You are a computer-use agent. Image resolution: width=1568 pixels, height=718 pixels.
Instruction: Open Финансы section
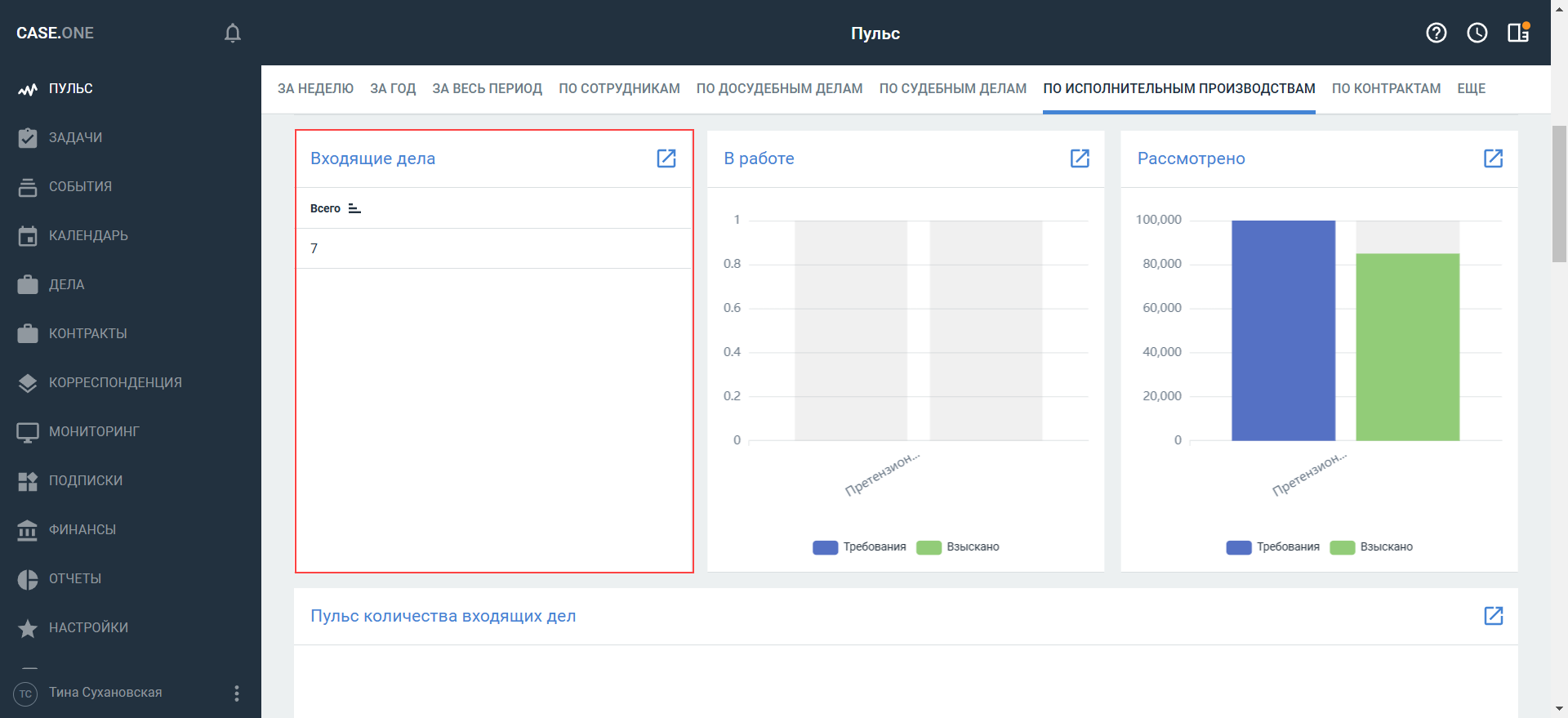(82, 529)
